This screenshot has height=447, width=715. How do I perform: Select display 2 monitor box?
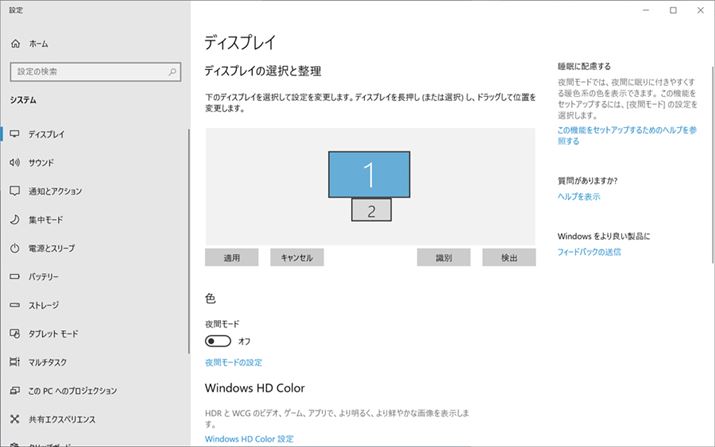pyautogui.click(x=371, y=210)
